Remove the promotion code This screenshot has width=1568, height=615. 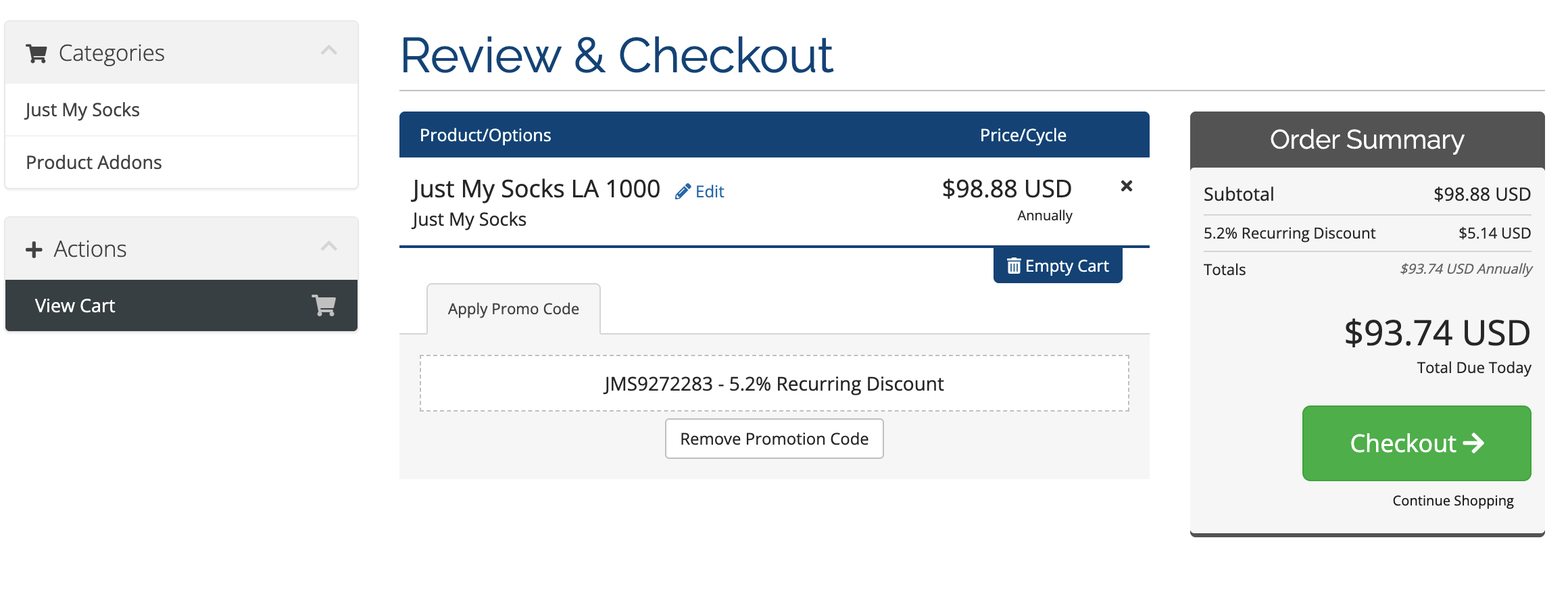pos(775,439)
